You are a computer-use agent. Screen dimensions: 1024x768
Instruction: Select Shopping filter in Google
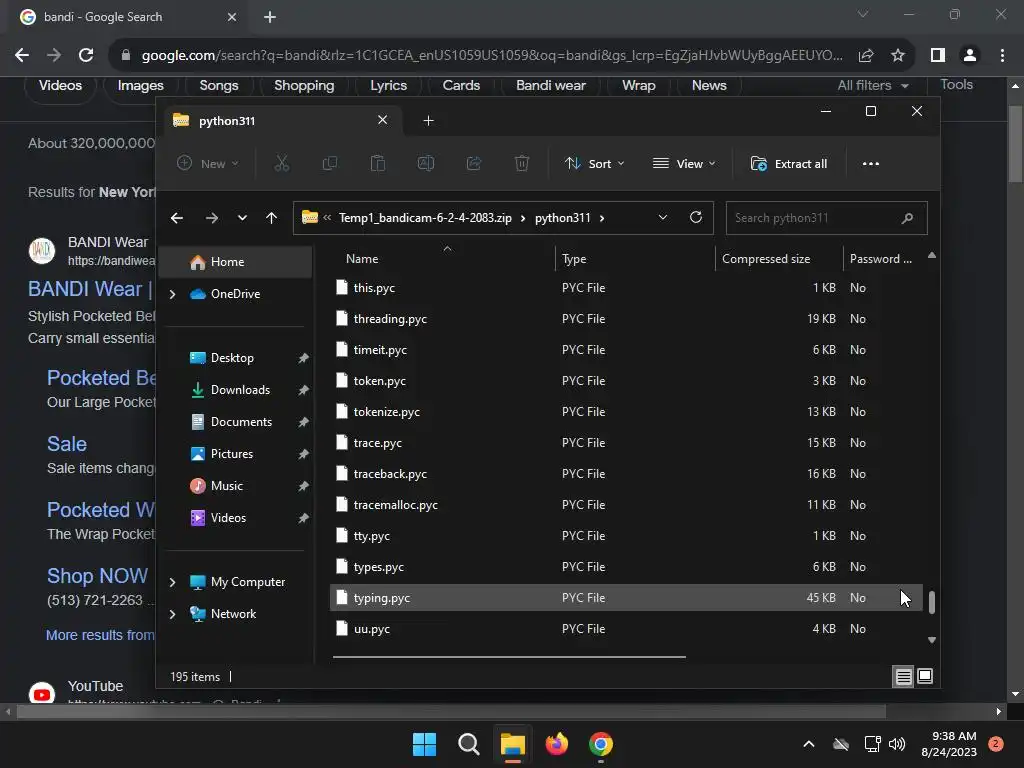[x=304, y=86]
